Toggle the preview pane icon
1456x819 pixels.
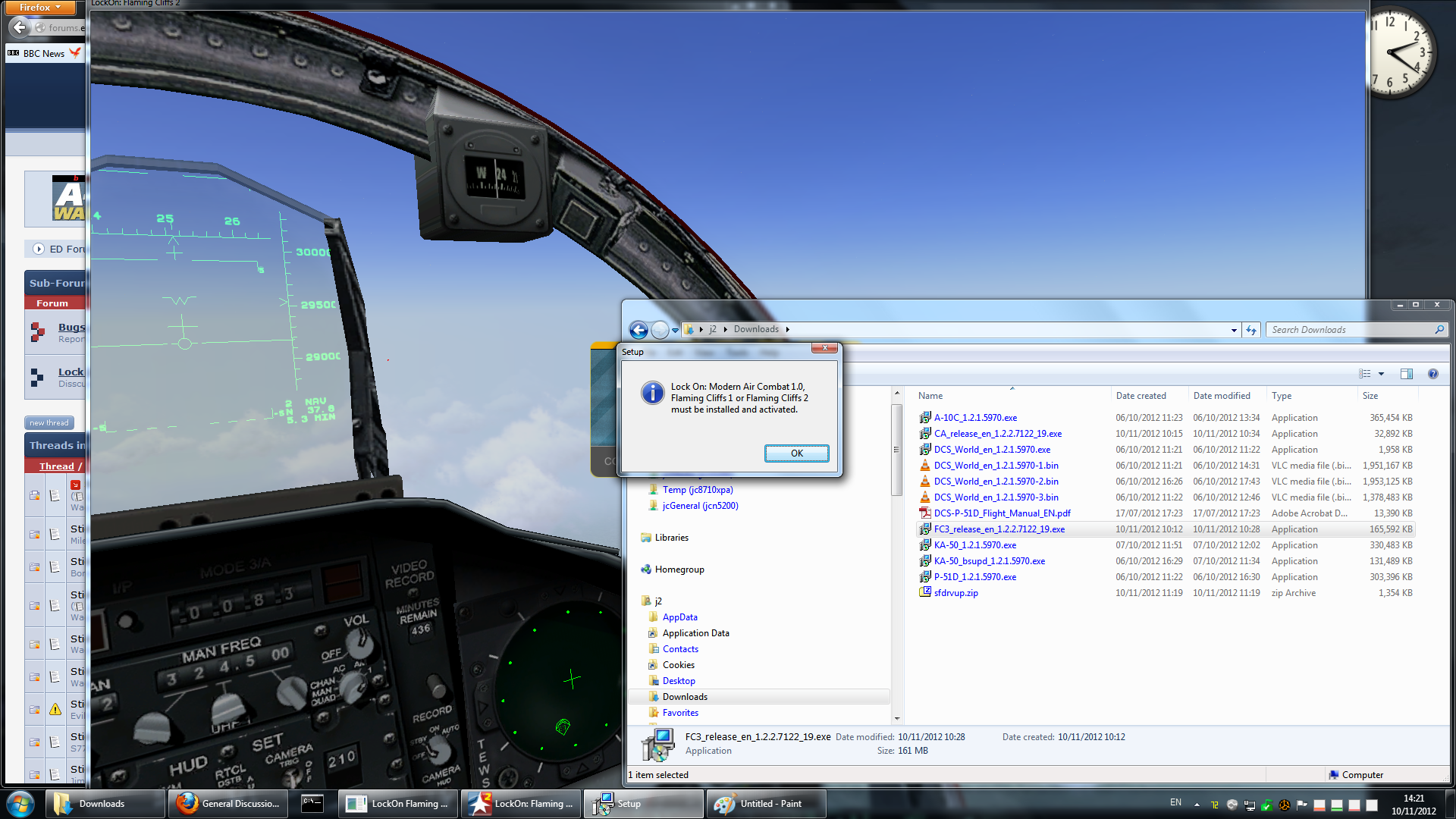(1407, 374)
